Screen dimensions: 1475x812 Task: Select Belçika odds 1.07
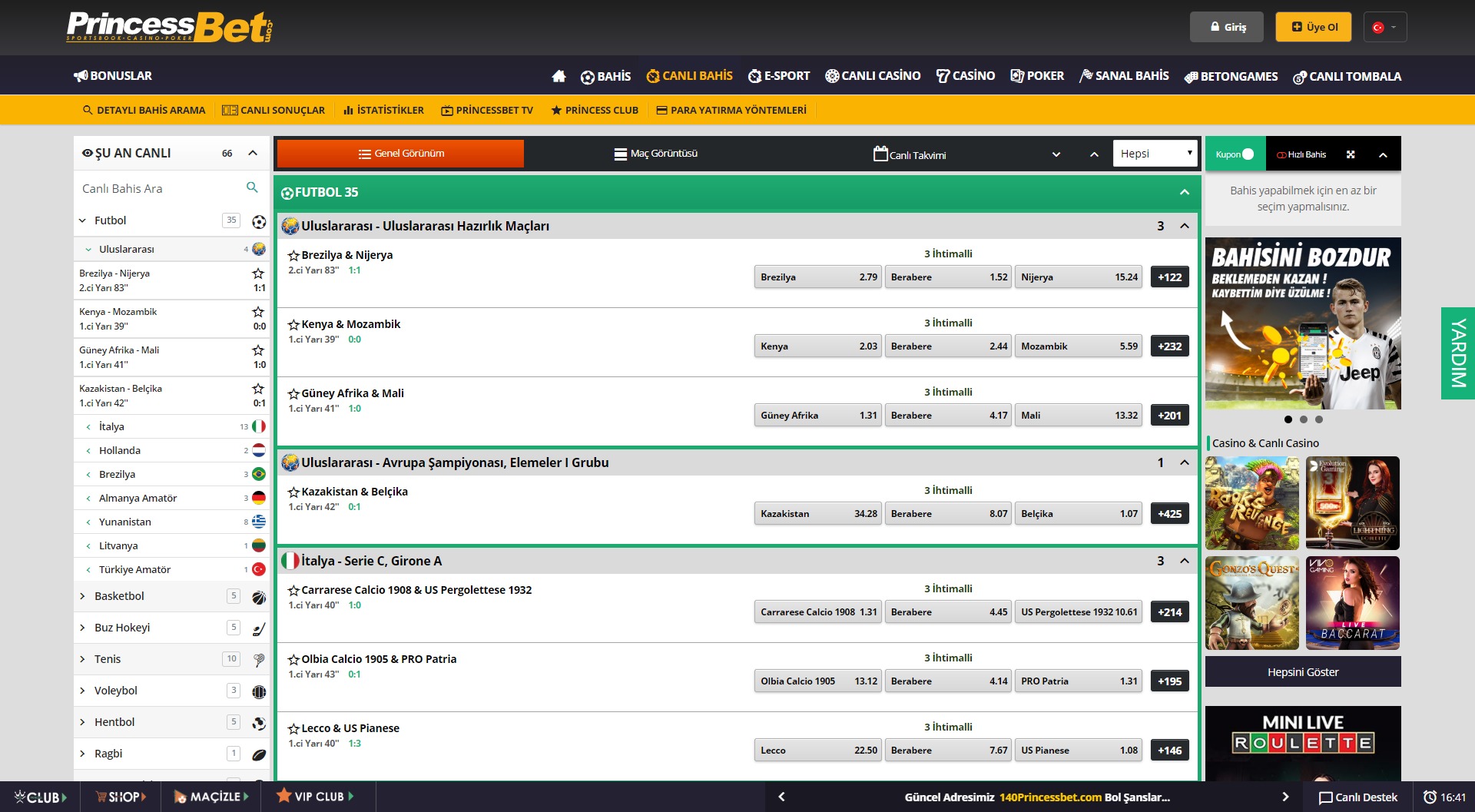click(1079, 514)
